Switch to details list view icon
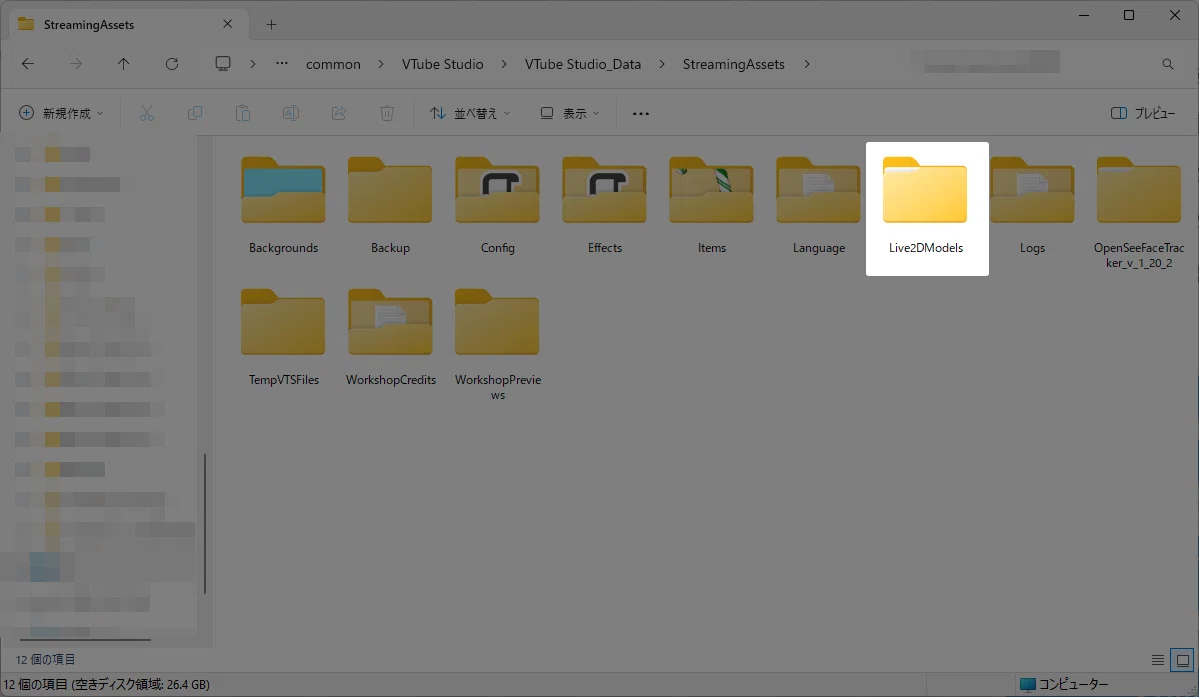Viewport: 1199px width, 697px height. 1158,660
